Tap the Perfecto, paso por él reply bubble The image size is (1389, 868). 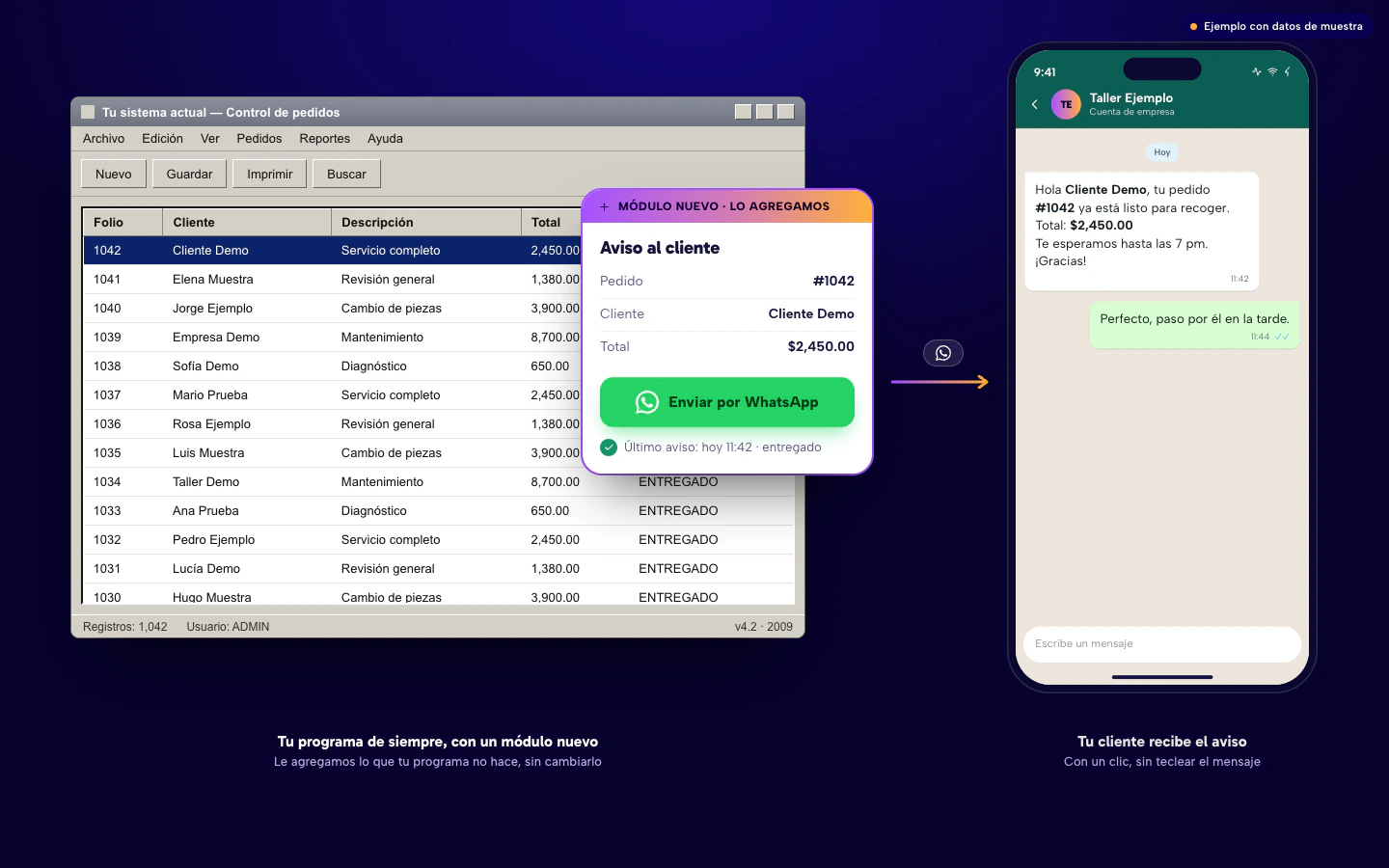coord(1194,325)
